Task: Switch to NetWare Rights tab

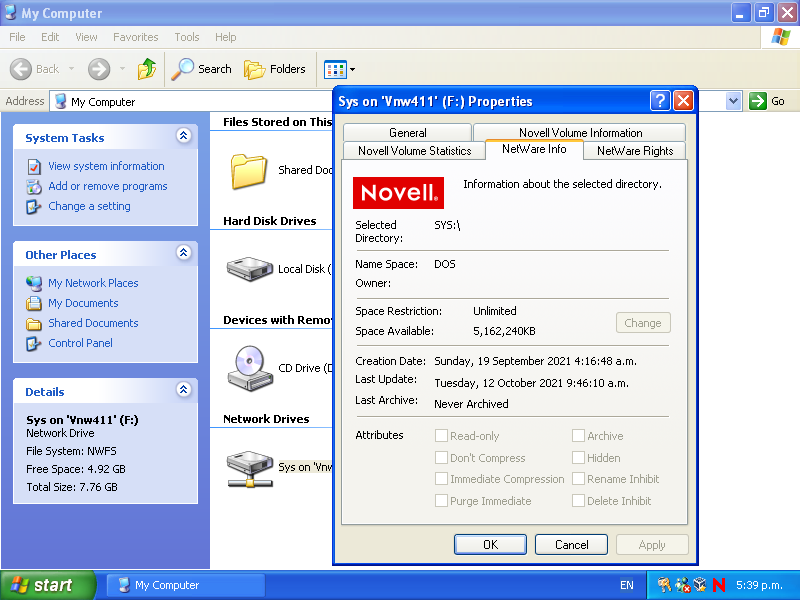Action: pyautogui.click(x=635, y=151)
